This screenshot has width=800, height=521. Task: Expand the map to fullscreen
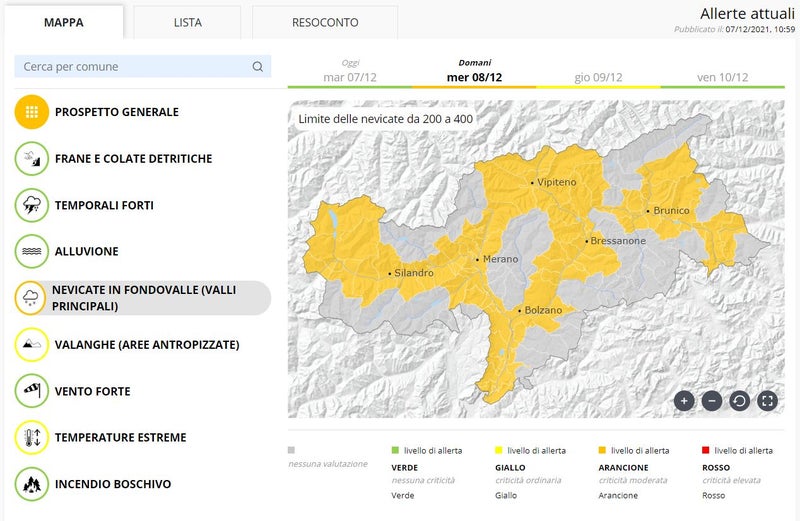767,401
